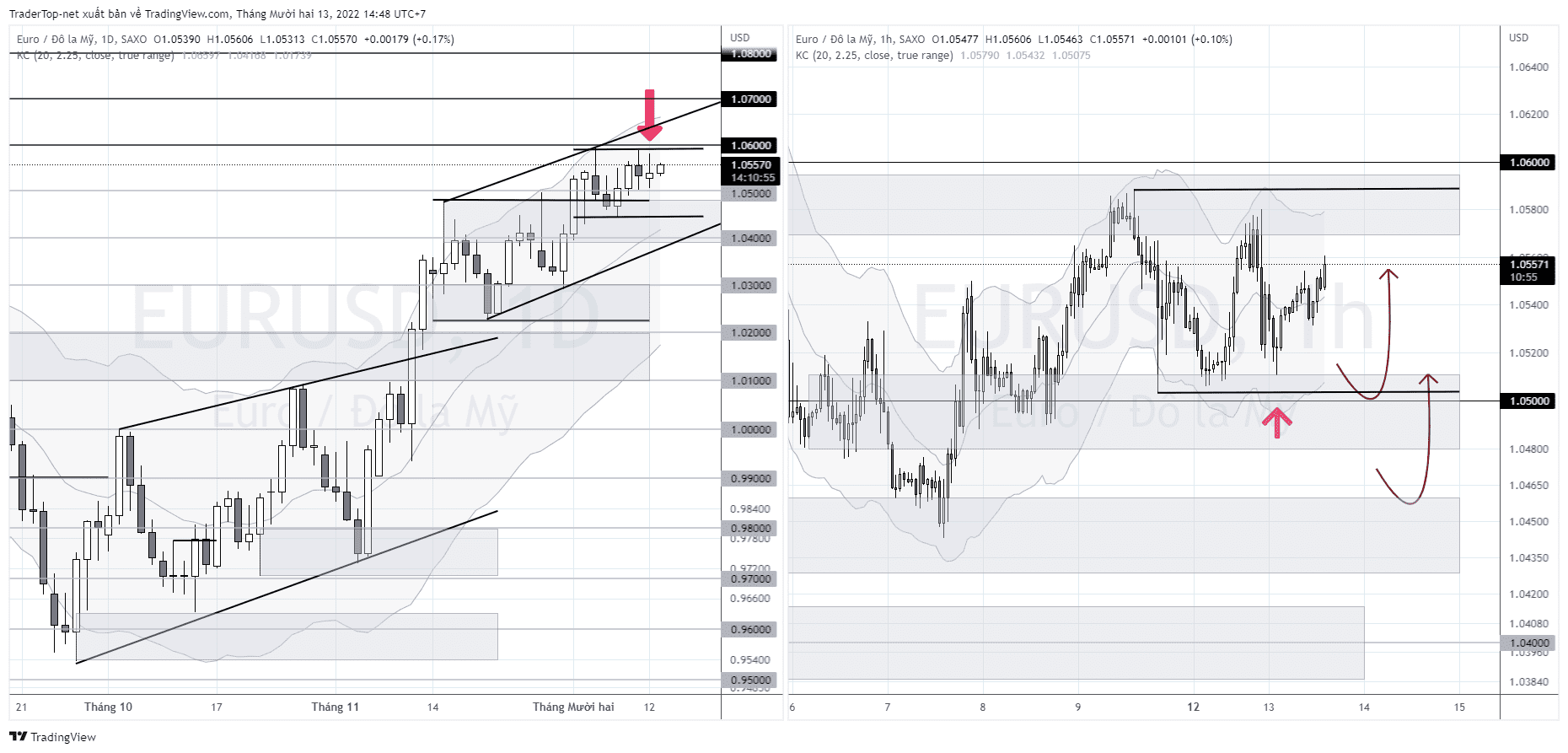
Task: Click the hourly current price label 1.05571
Action: (1528, 265)
